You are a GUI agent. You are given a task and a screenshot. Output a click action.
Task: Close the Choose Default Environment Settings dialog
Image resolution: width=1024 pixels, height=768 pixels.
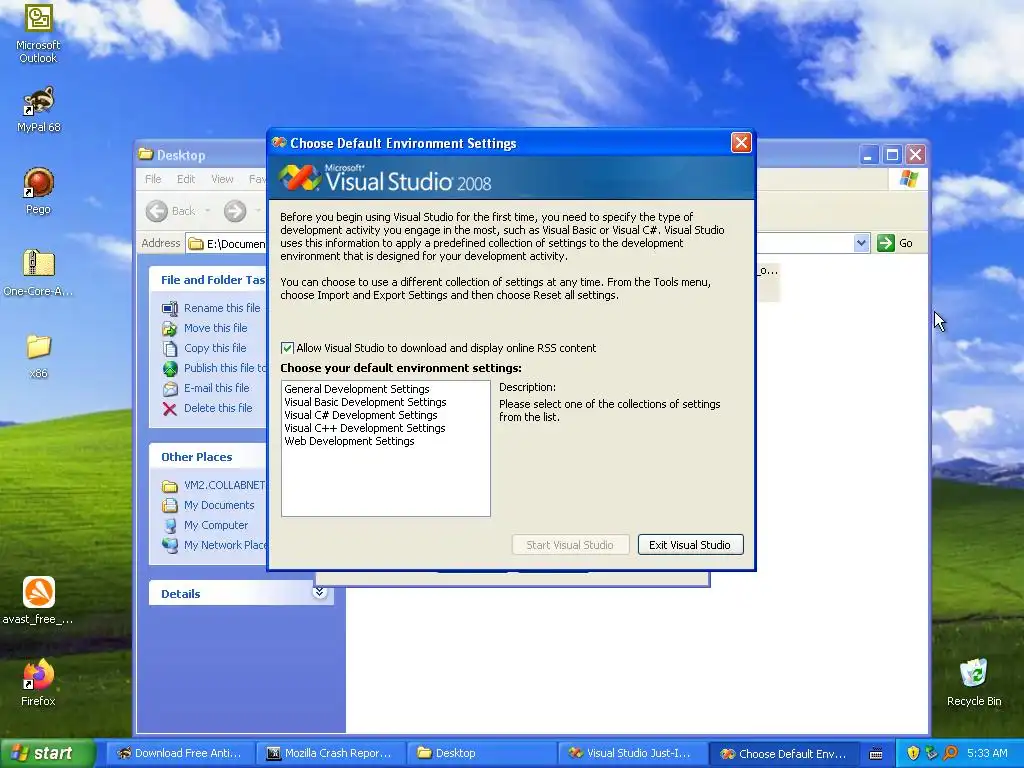click(741, 142)
